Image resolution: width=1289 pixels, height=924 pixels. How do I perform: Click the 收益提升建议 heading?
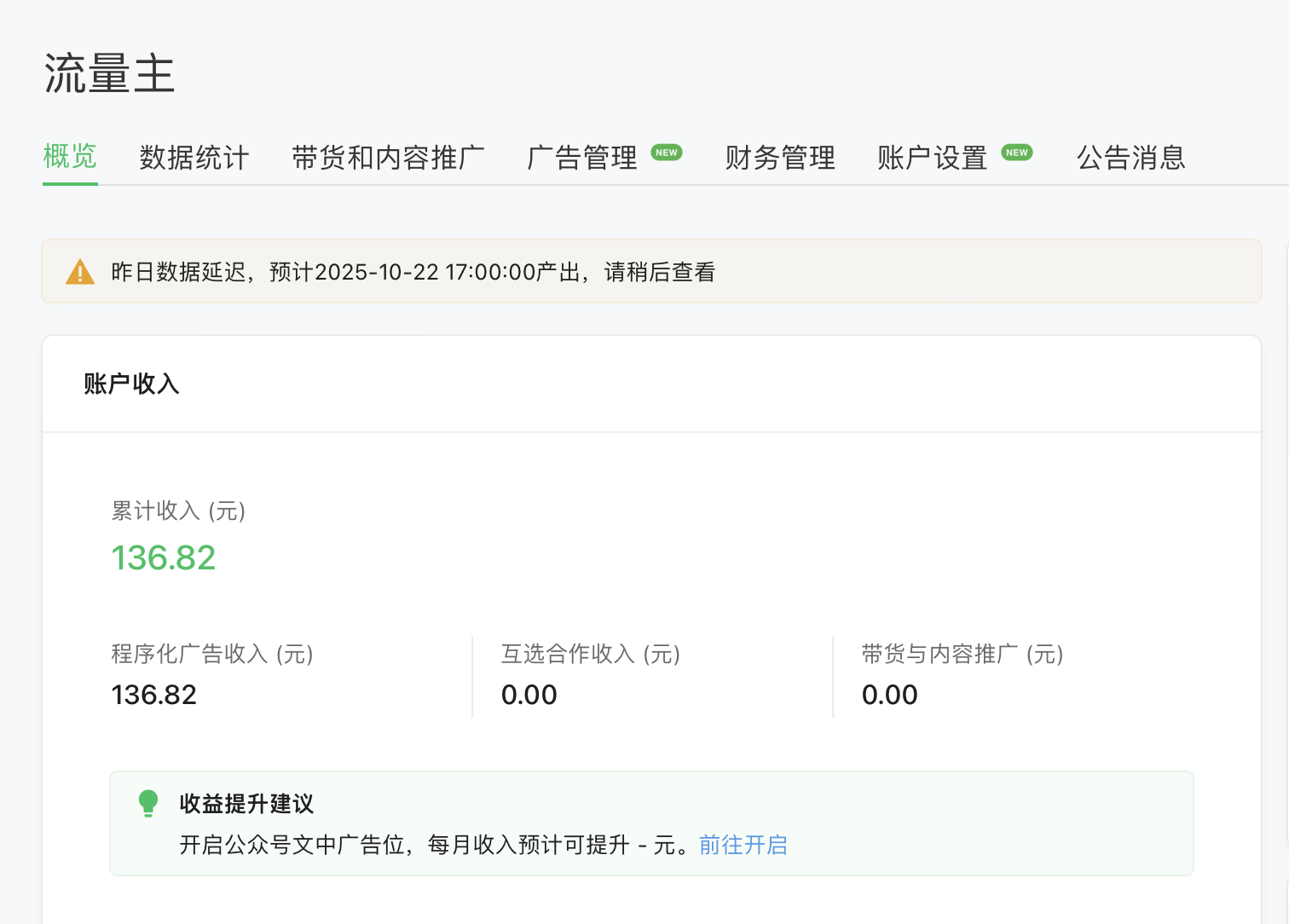(246, 803)
